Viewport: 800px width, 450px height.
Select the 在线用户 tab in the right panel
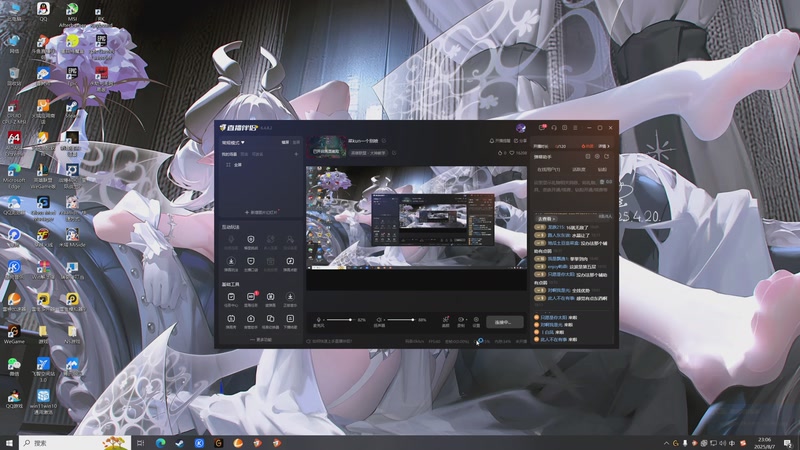click(548, 169)
